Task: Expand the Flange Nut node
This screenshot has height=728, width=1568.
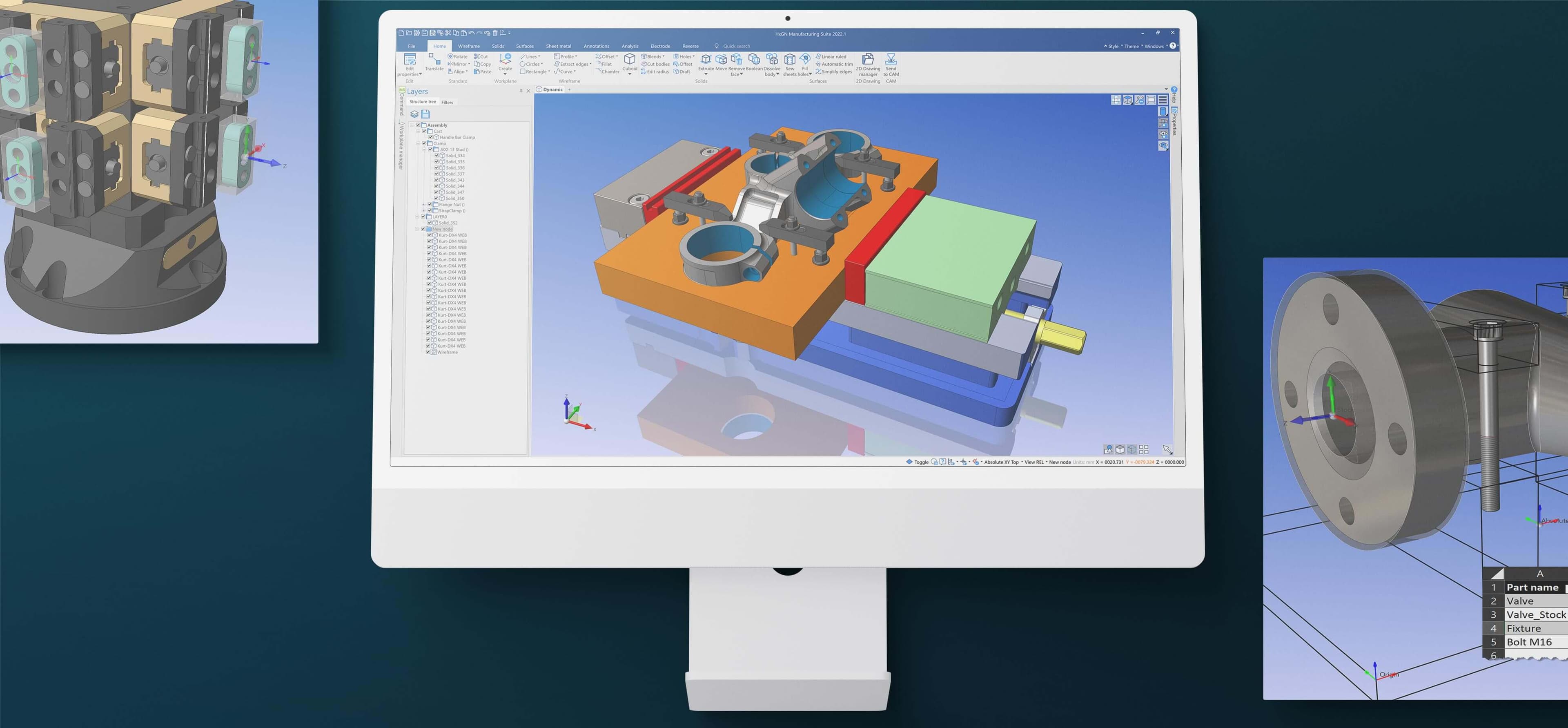Action: (424, 205)
